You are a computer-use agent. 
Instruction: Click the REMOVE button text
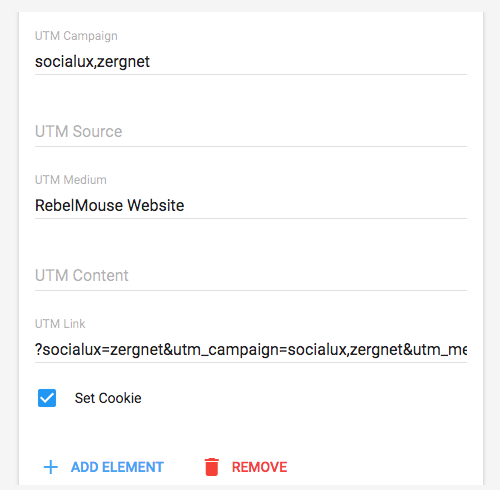pyautogui.click(x=259, y=467)
